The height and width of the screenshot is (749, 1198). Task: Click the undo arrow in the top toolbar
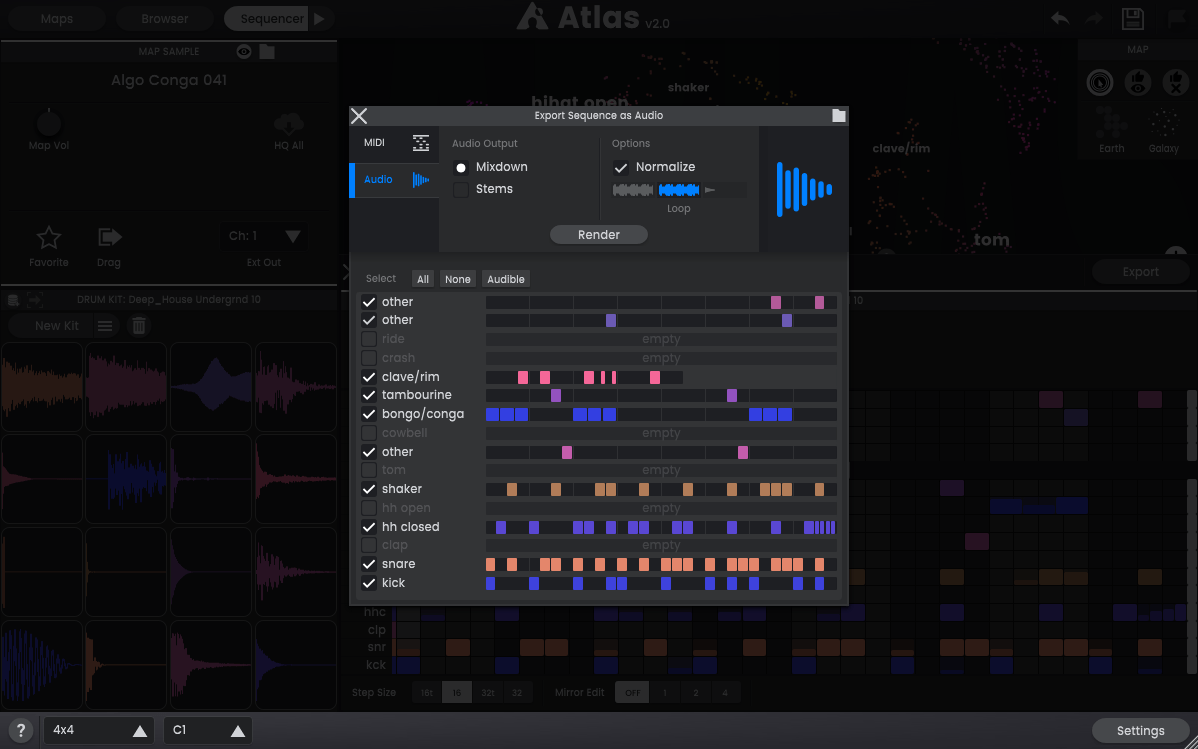[x=1058, y=18]
